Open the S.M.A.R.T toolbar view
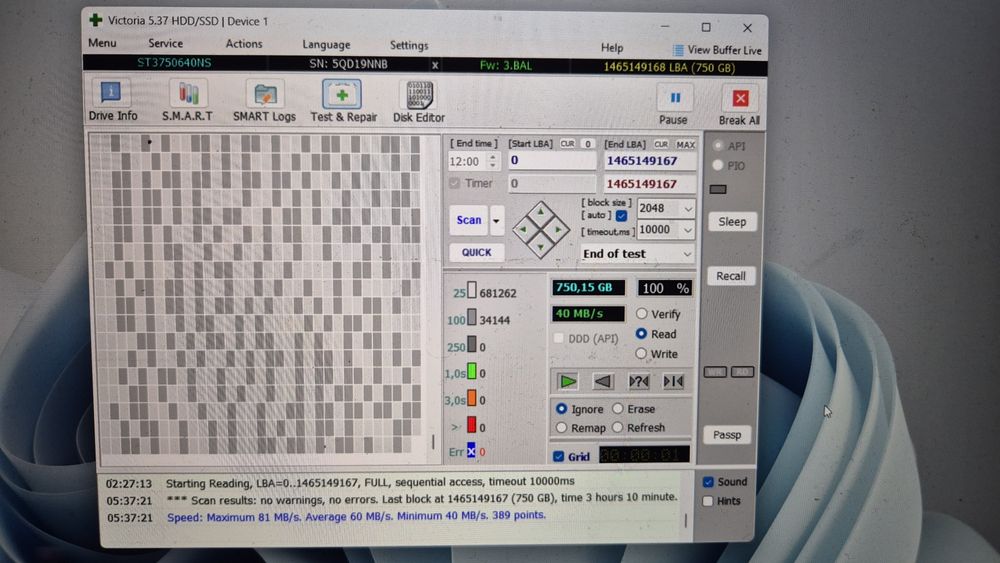The height and width of the screenshot is (563, 1000). click(187, 100)
